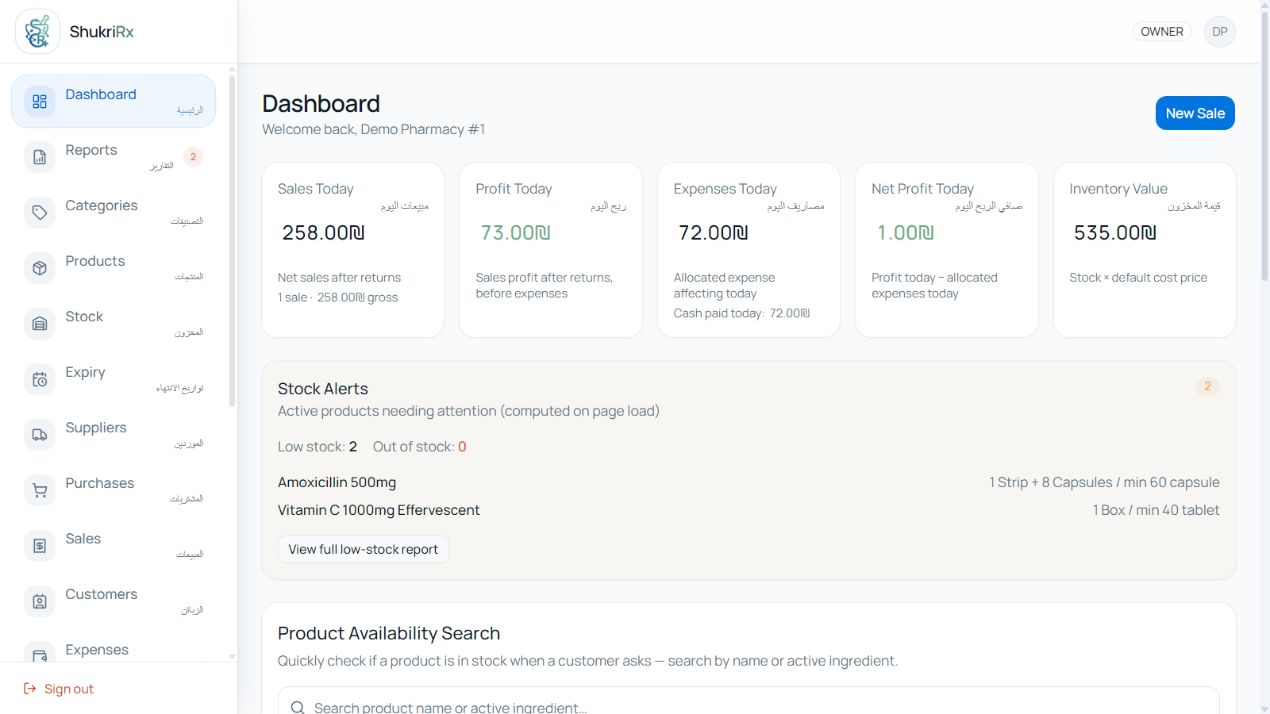The width and height of the screenshot is (1270, 714).
Task: Click the ShukriRx logo icon
Action: tap(38, 32)
